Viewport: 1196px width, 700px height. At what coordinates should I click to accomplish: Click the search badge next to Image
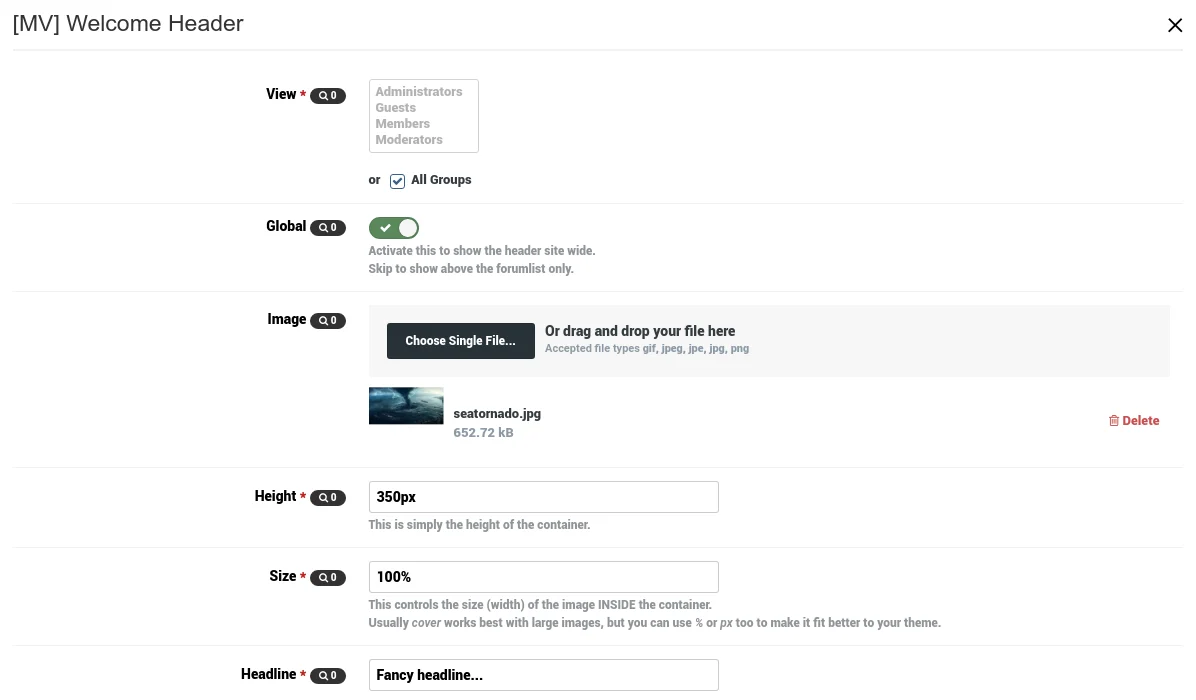[x=327, y=321]
